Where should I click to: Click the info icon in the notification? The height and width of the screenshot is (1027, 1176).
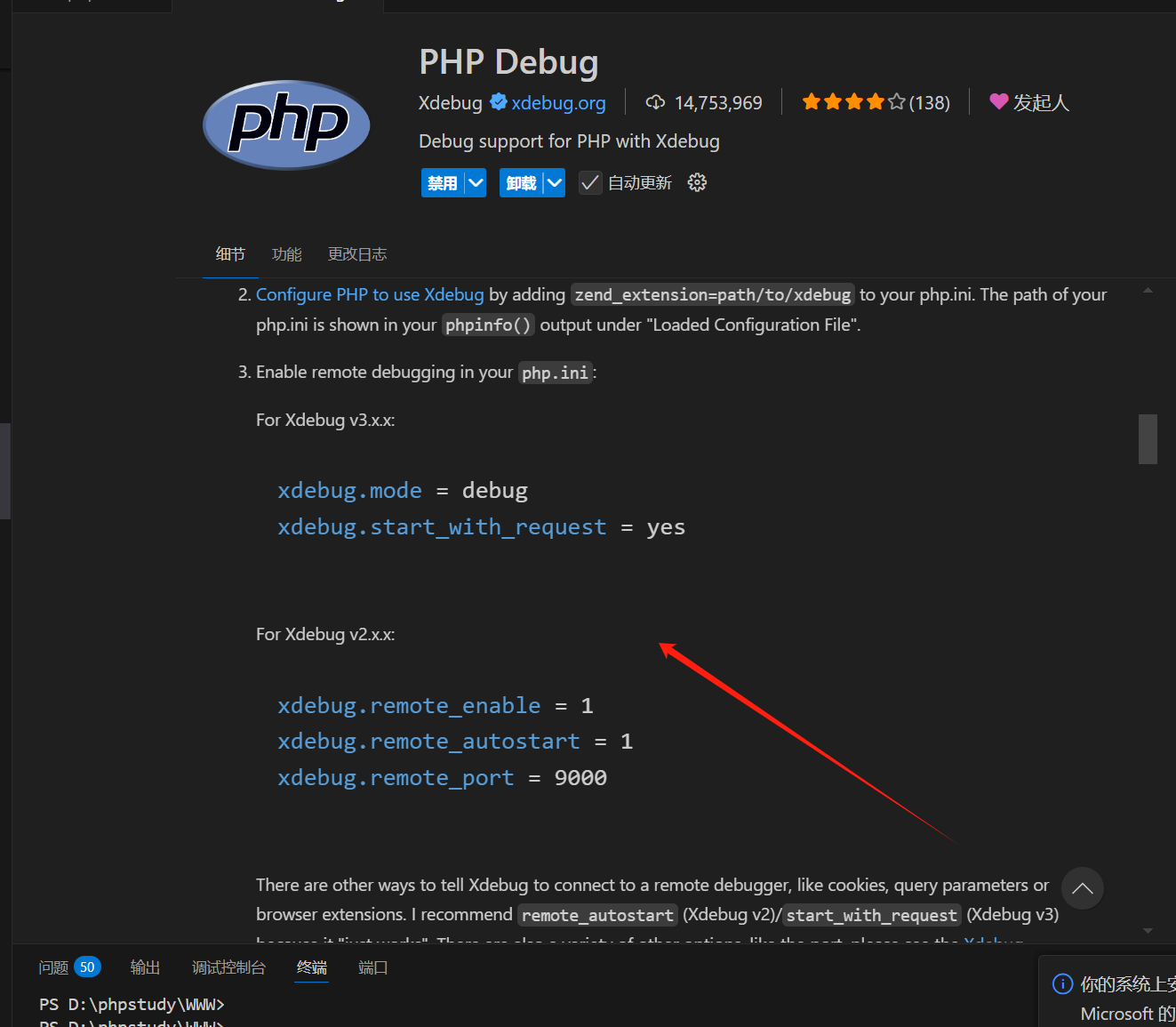point(1062,983)
